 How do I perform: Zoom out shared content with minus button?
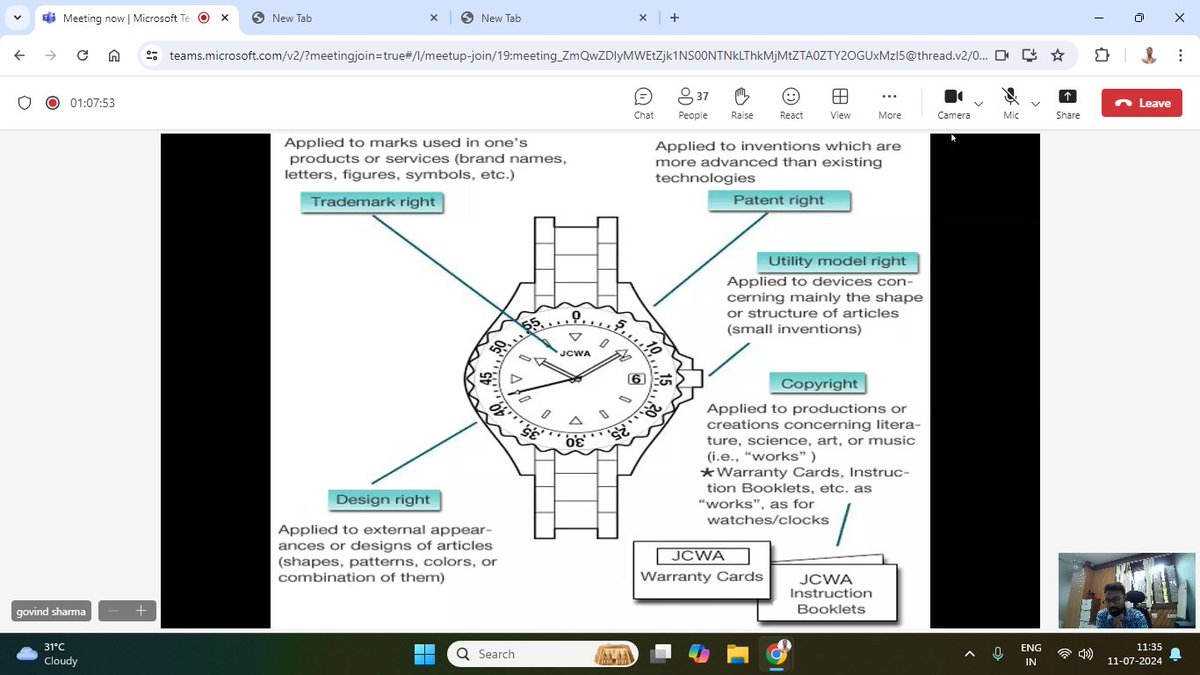[113, 611]
